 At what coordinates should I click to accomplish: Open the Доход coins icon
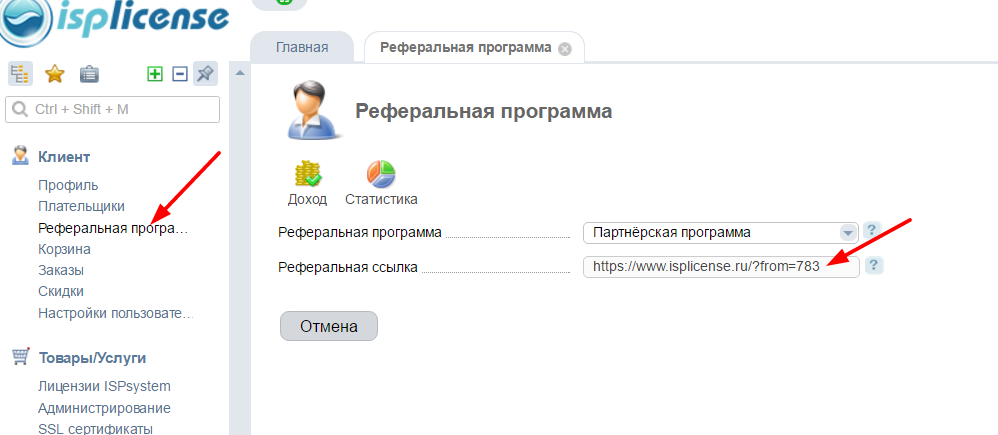click(307, 175)
